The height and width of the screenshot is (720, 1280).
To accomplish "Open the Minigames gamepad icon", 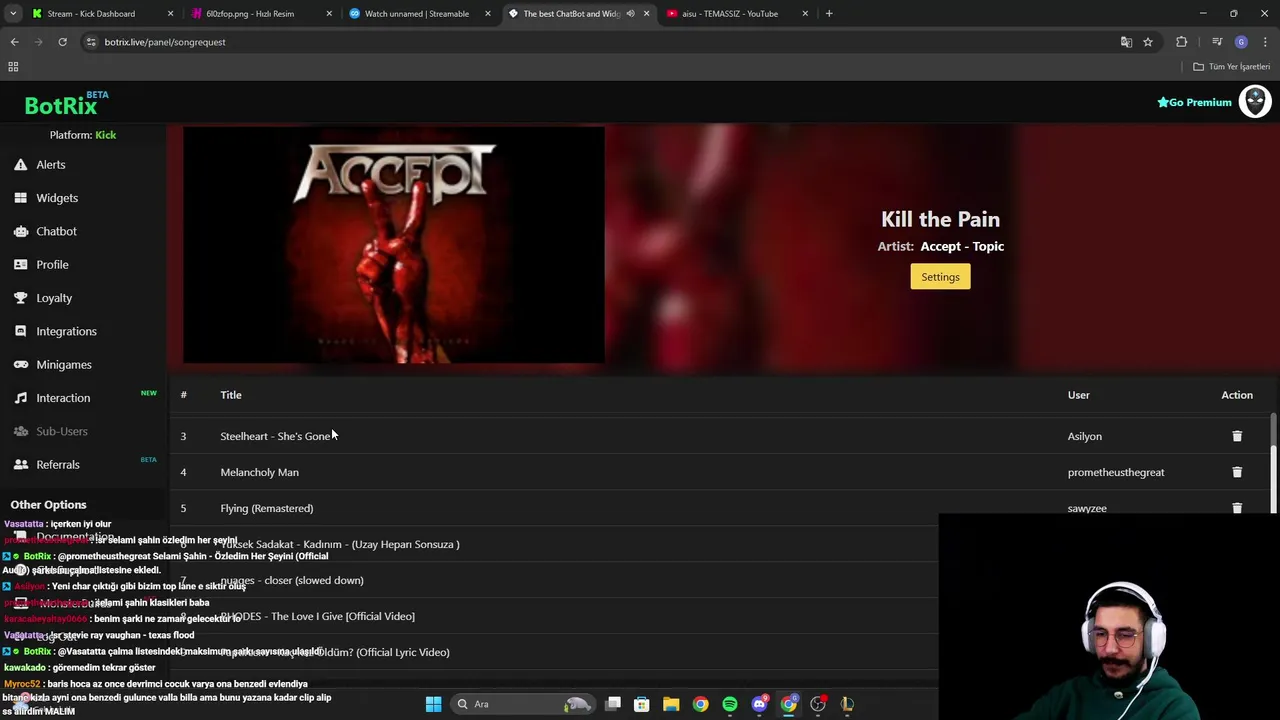I will [20, 365].
